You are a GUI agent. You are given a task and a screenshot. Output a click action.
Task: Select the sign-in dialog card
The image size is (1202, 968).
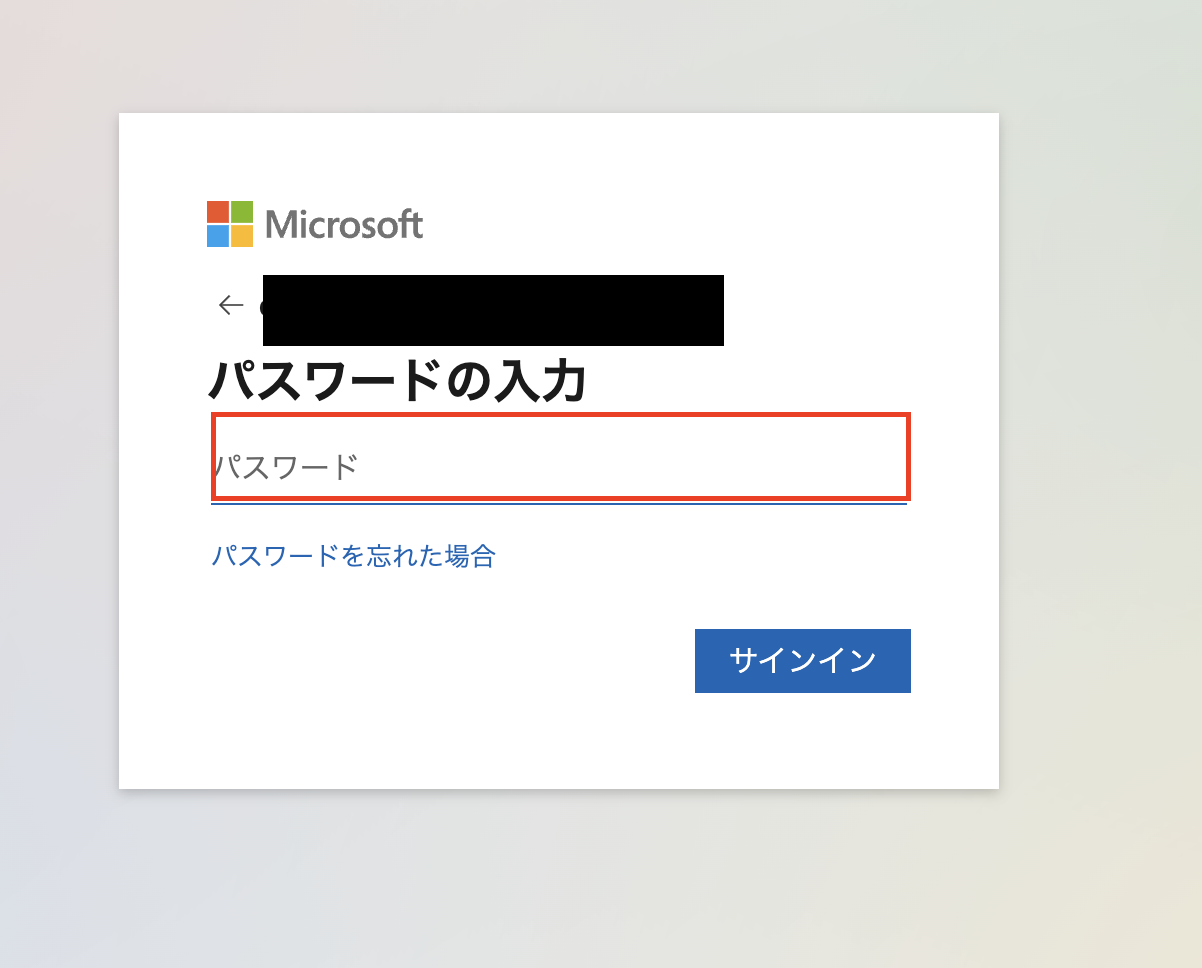pyautogui.click(x=559, y=450)
